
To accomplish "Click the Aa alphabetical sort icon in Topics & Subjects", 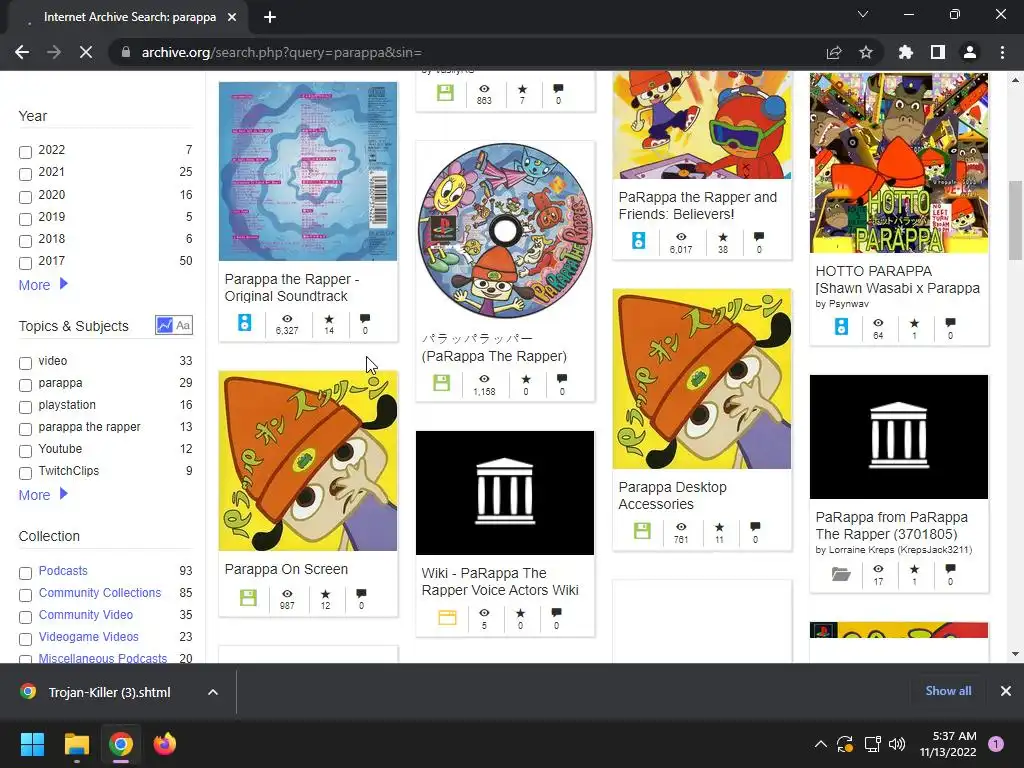I will [183, 325].
